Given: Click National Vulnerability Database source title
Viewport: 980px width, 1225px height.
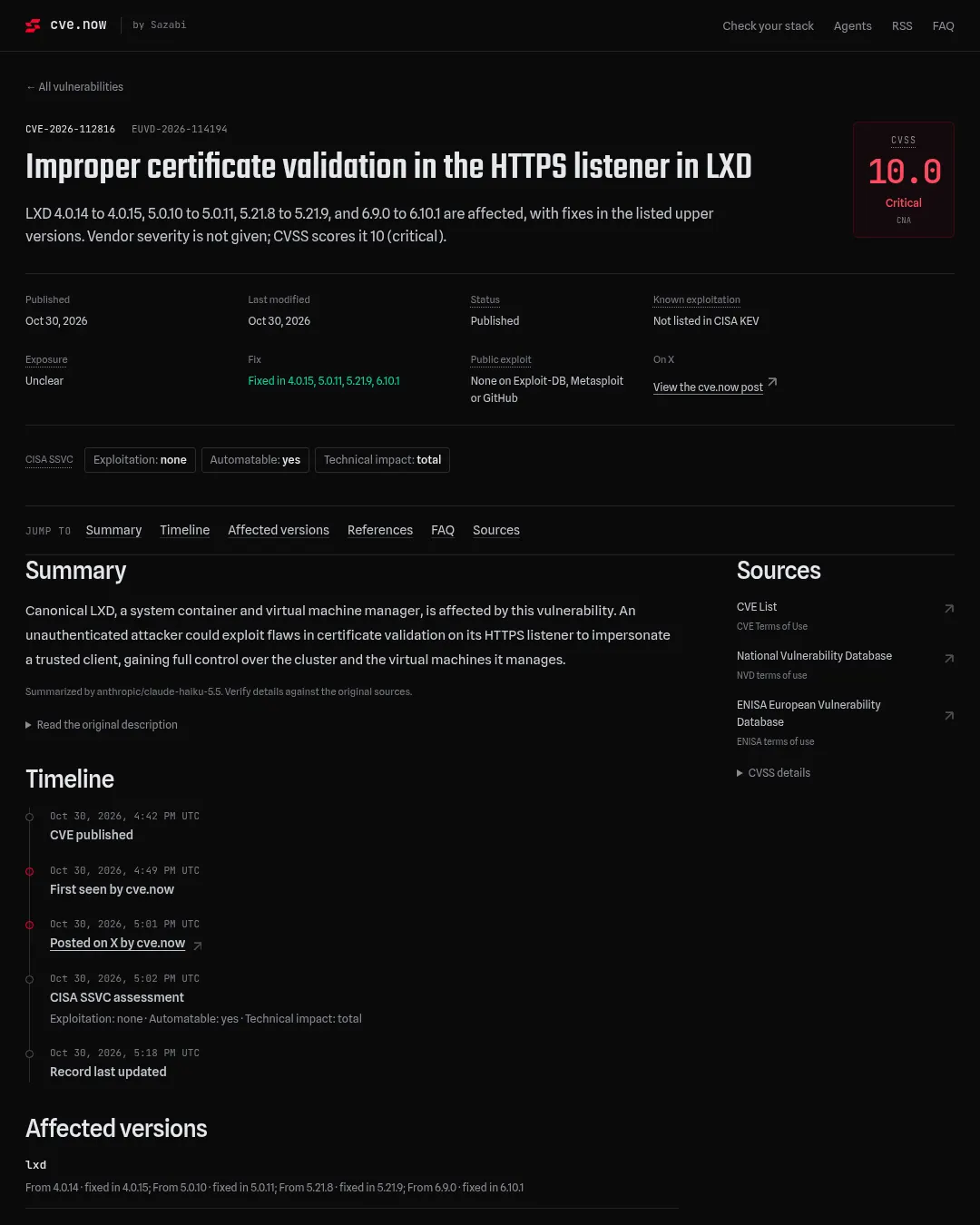Looking at the screenshot, I should (814, 656).
